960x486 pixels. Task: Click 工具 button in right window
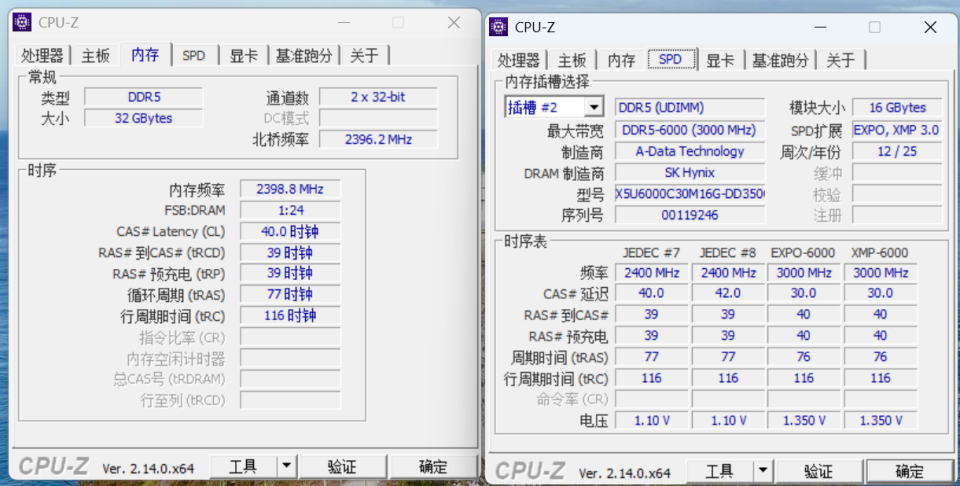pos(720,471)
